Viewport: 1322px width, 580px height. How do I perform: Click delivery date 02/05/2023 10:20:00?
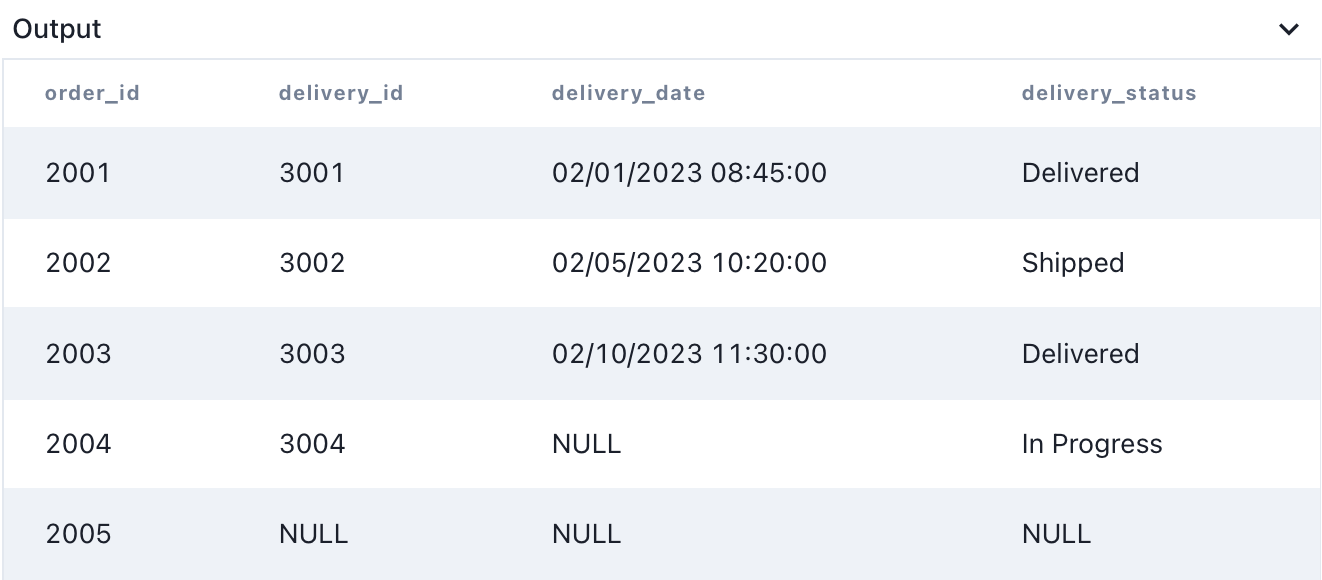pyautogui.click(x=689, y=263)
